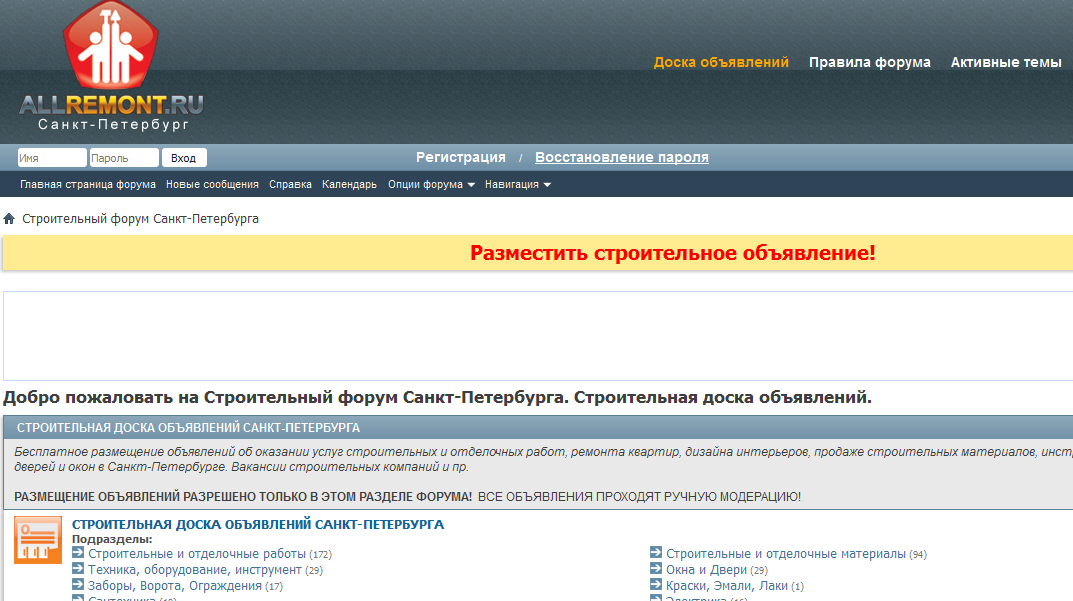Click Восстановление пароля link
Image resolution: width=1073 pixels, height=601 pixels.
[621, 157]
